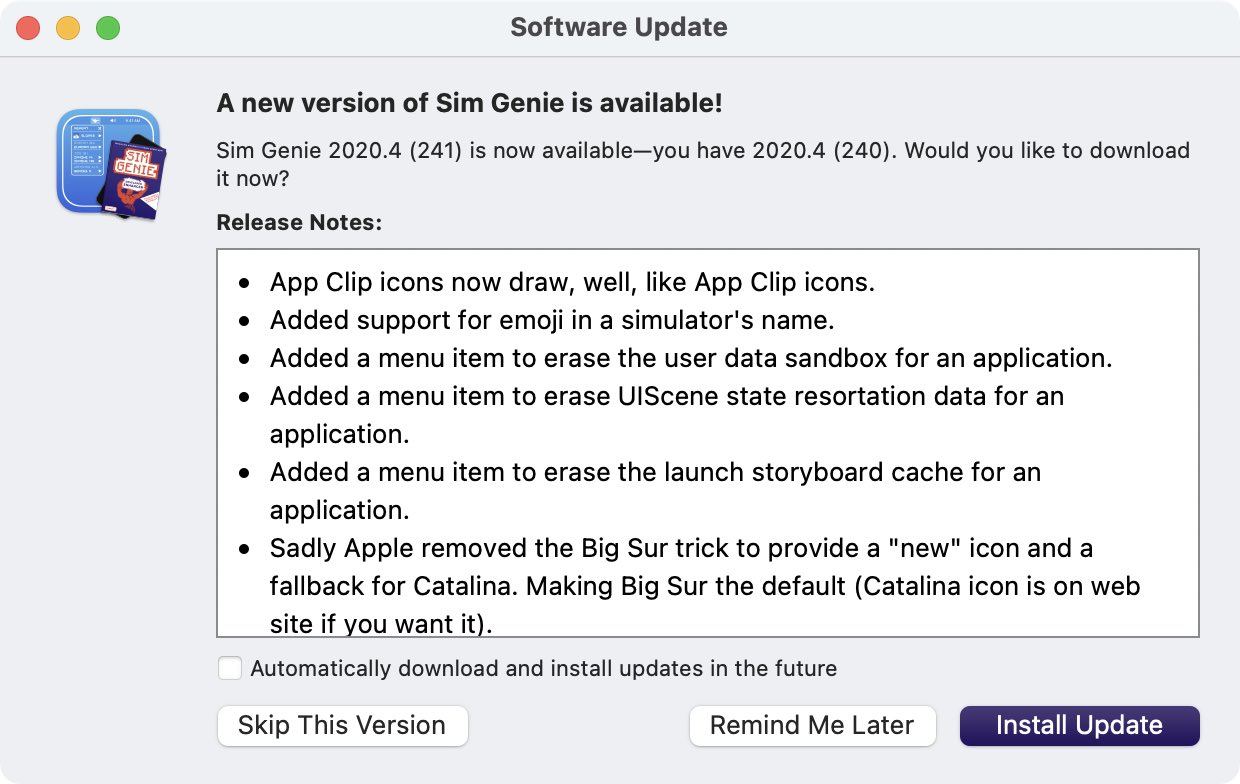
Task: Click the App Clip icons release note
Action: coord(572,282)
